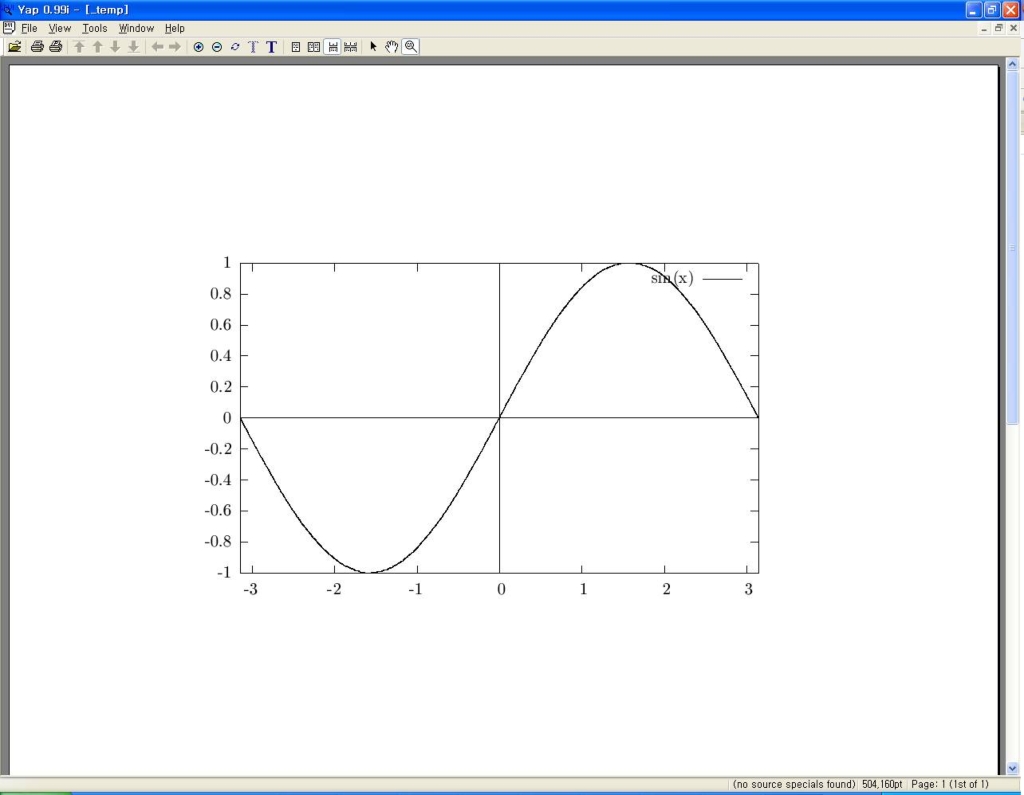Click the first printer icon in toolbar
The height and width of the screenshot is (795, 1024).
click(37, 46)
